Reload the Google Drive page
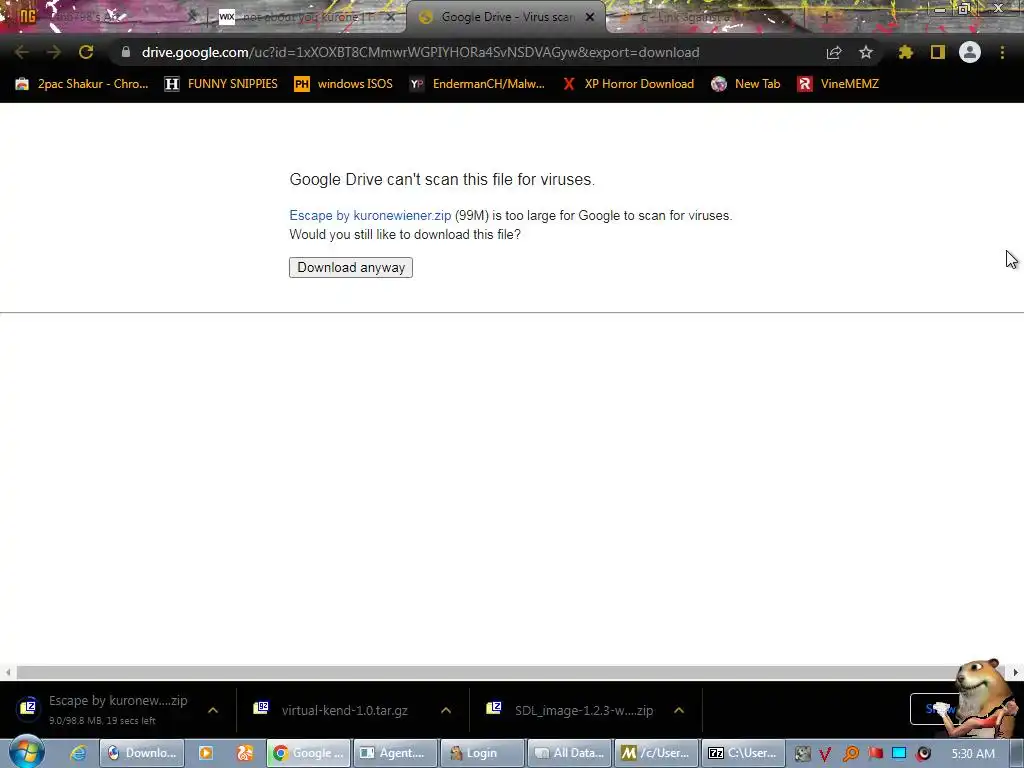The height and width of the screenshot is (768, 1024). coord(86,52)
